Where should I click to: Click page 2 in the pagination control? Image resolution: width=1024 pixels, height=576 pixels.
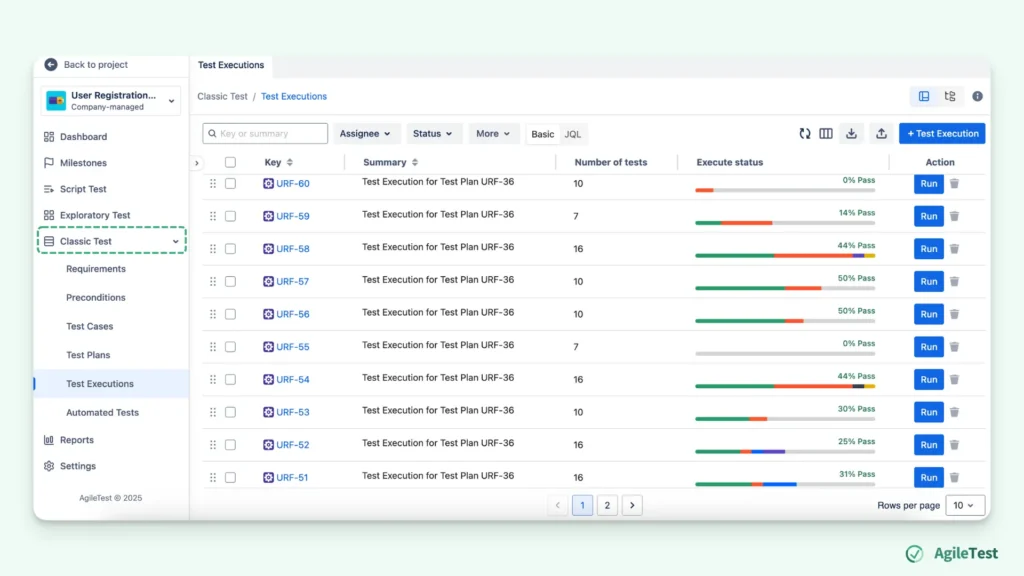click(607, 505)
